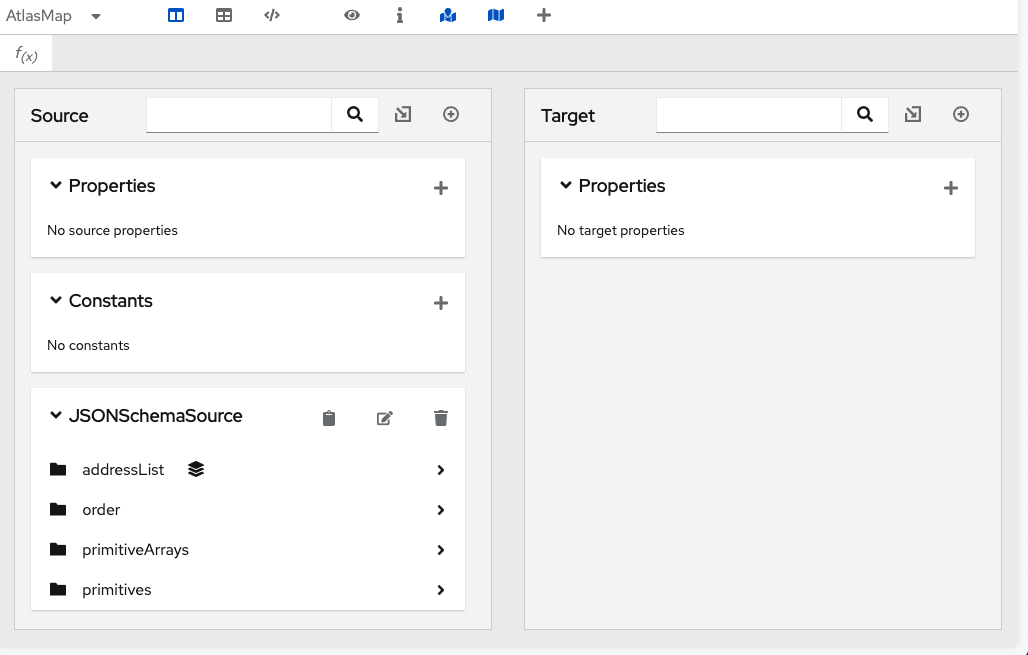1028x655 pixels.
Task: Import a source document file
Action: pyautogui.click(x=403, y=115)
